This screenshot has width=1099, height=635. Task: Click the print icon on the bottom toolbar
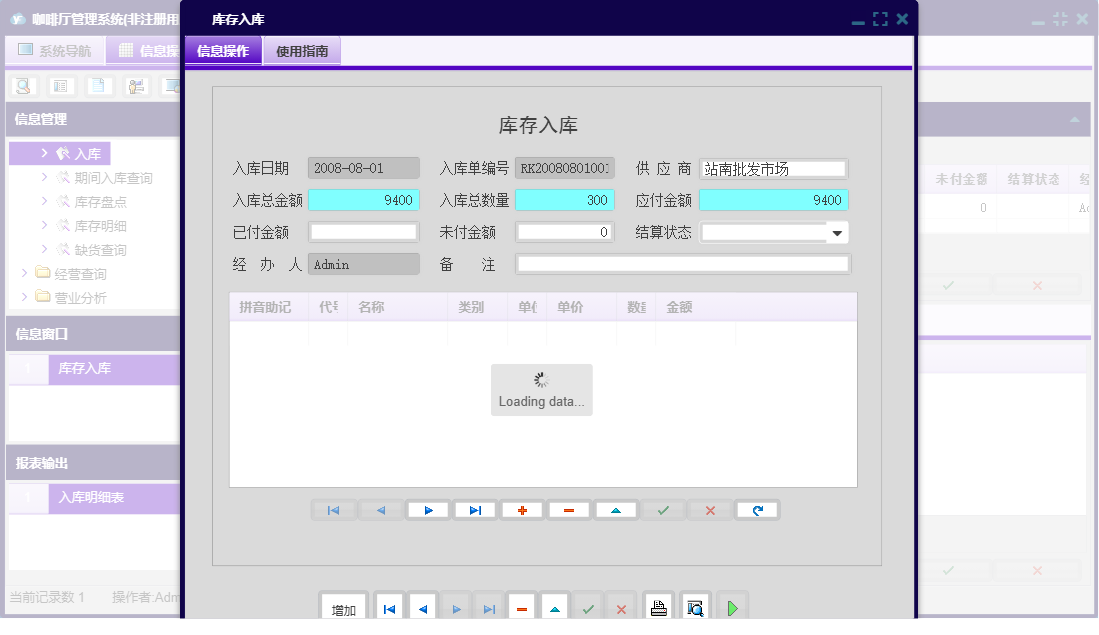[x=658, y=606]
